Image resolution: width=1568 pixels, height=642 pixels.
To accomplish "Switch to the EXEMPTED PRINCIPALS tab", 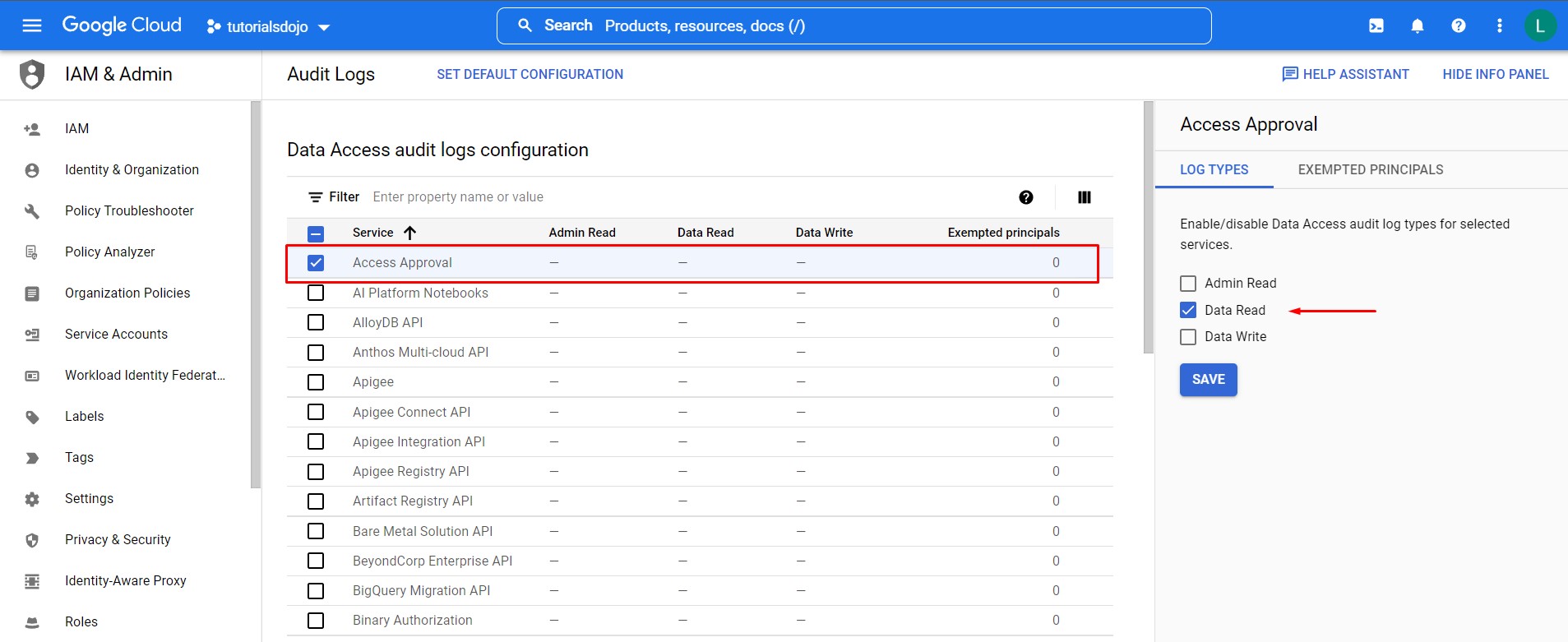I will coord(1371,169).
